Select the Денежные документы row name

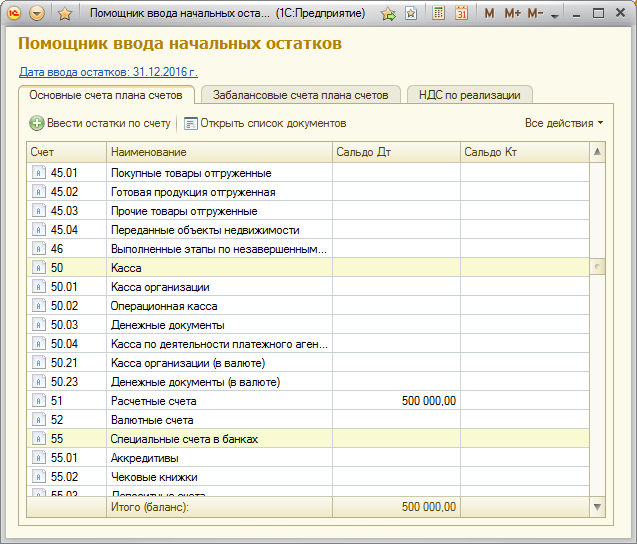[x=167, y=325]
